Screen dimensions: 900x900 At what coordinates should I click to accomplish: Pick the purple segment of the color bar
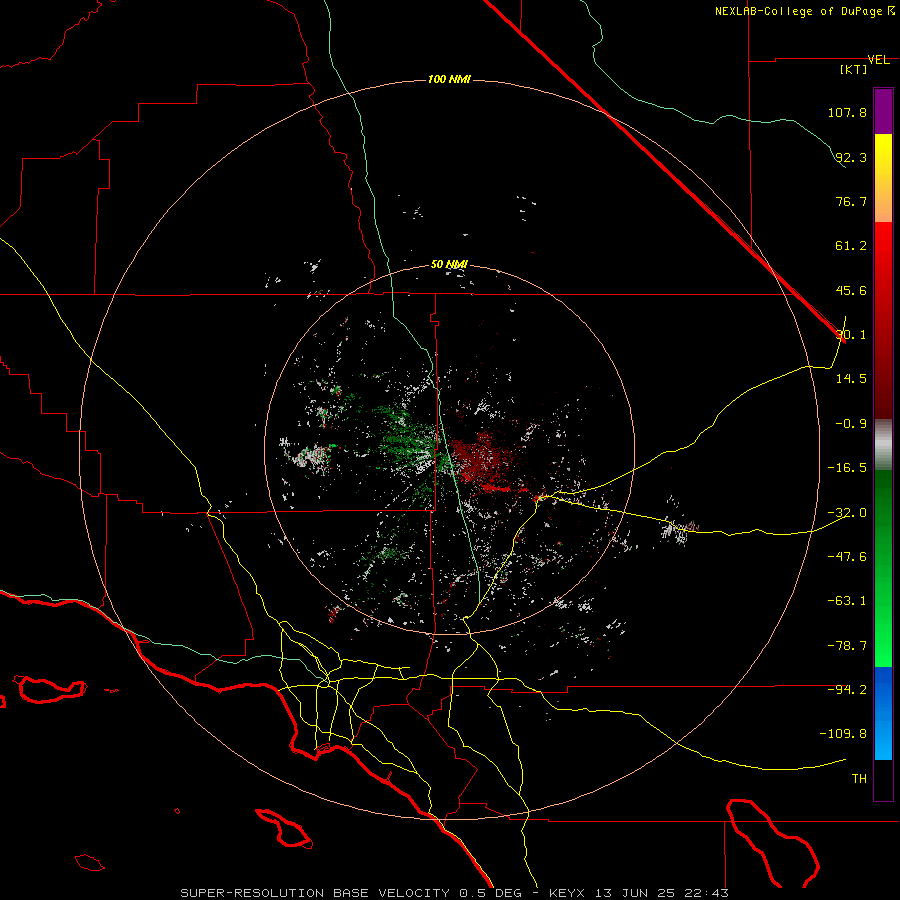tap(883, 111)
